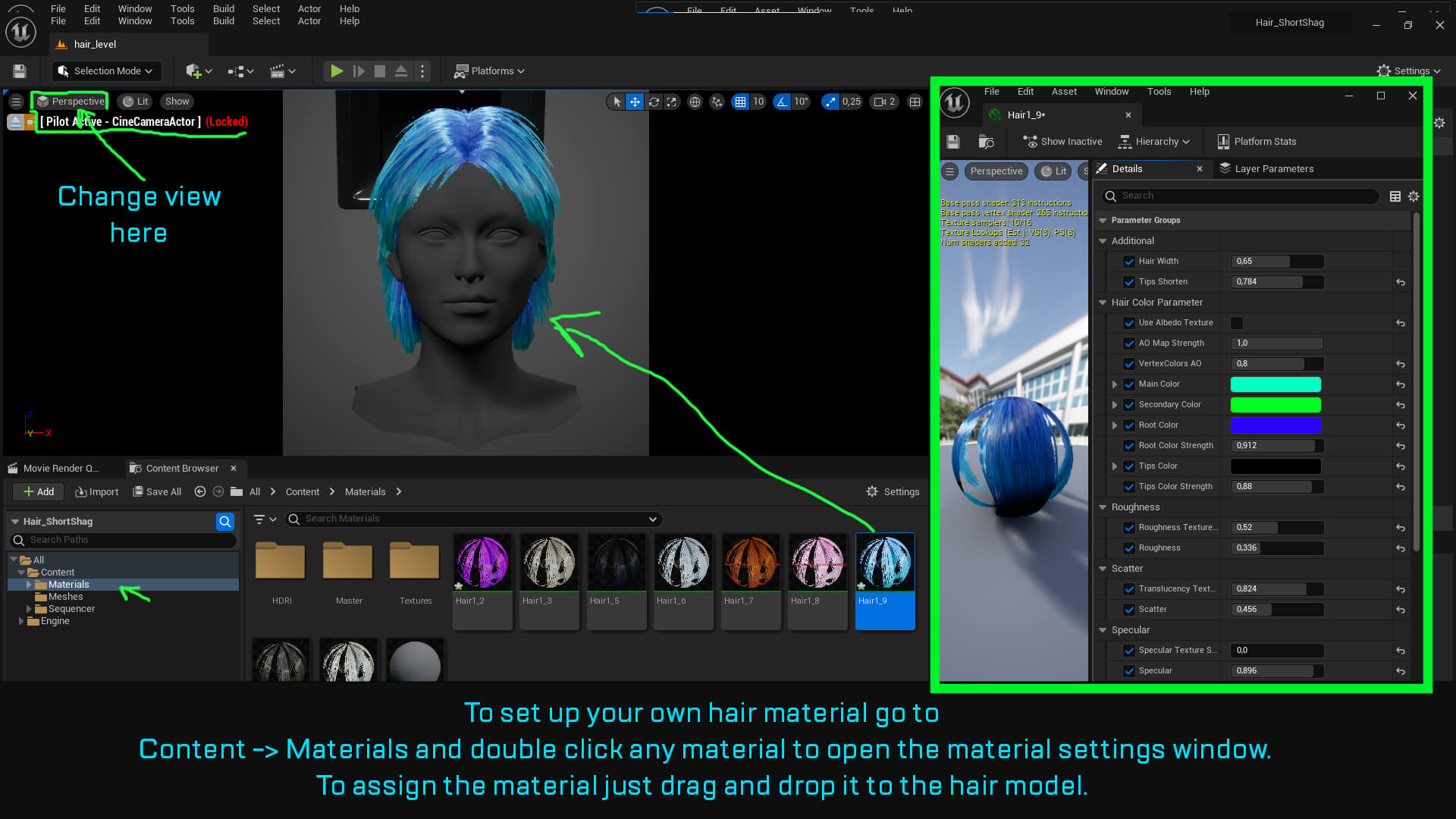Open Hierarchy dropdown in material editor

pyautogui.click(x=1154, y=142)
